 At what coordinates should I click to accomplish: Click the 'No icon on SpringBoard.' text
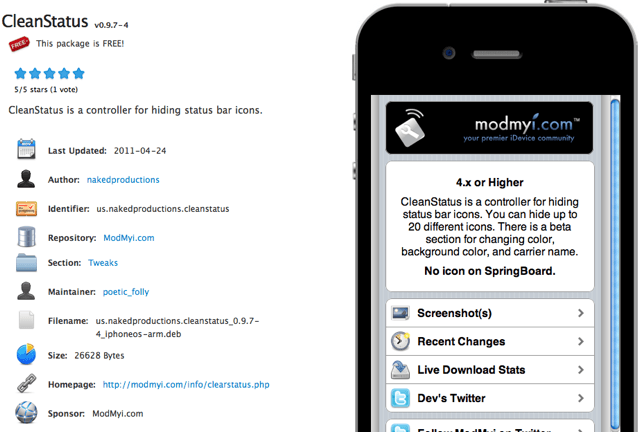(x=490, y=271)
